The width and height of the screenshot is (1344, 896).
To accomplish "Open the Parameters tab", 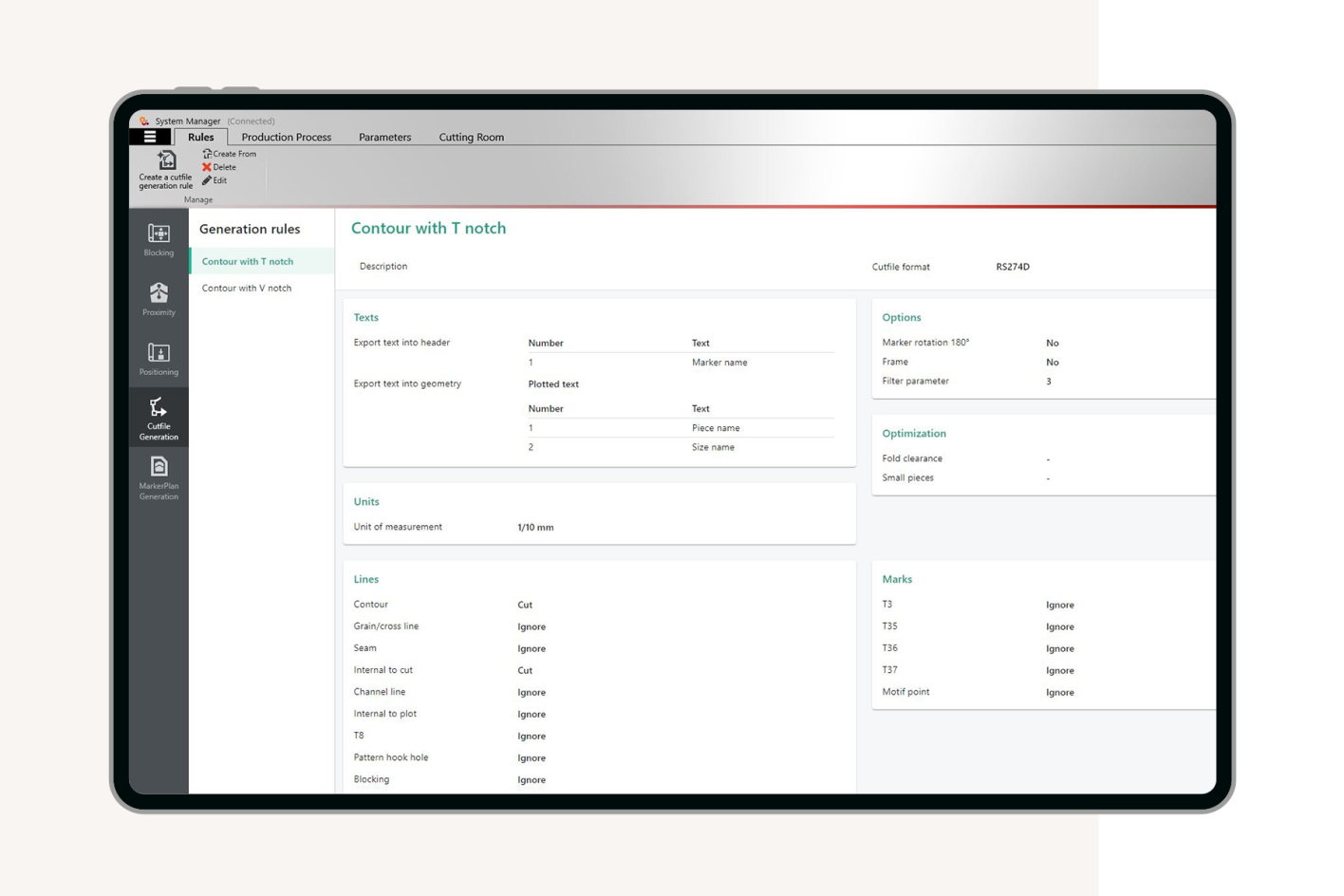I will click(384, 137).
